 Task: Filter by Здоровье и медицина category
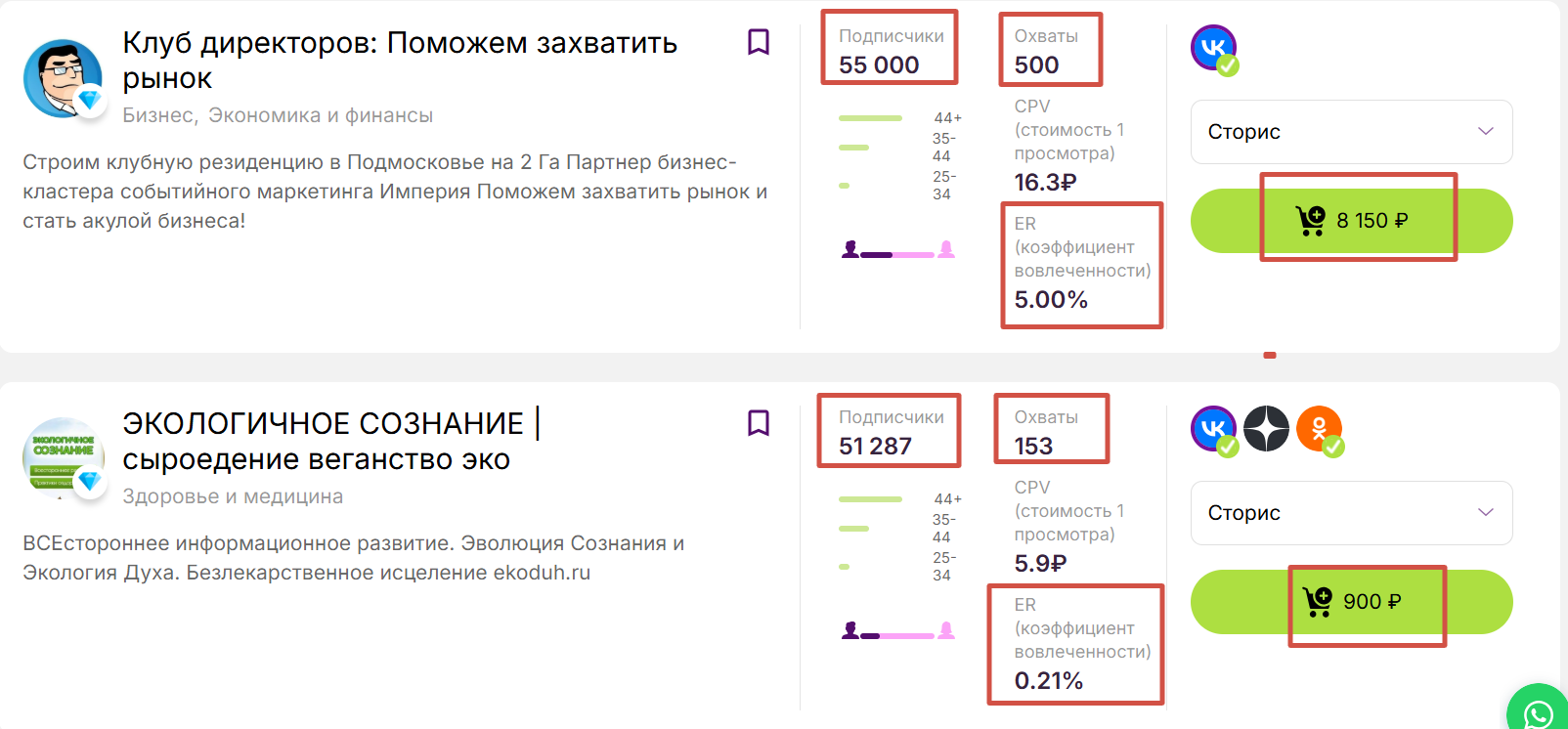click(233, 496)
